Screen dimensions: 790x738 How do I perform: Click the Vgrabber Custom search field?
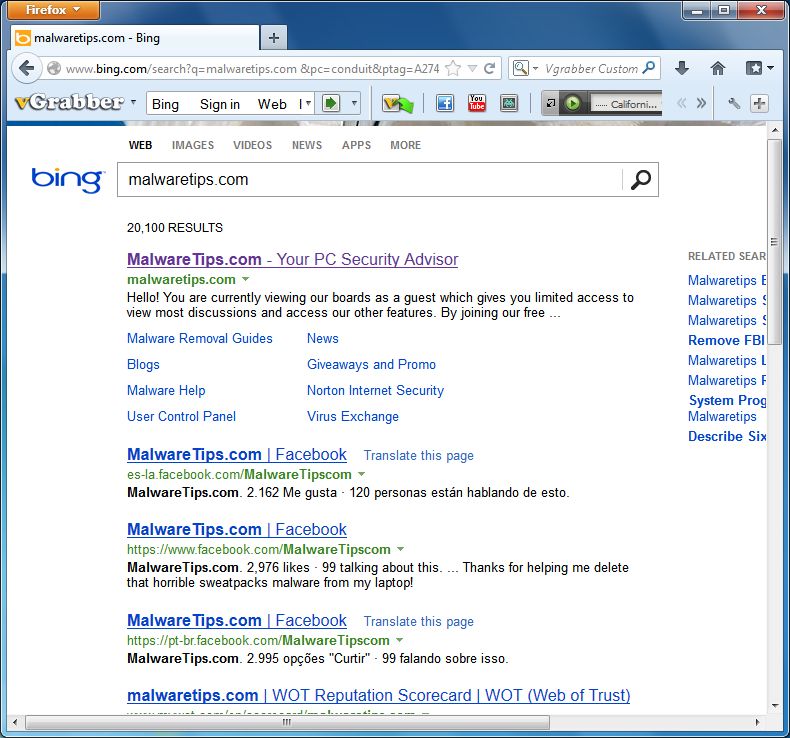(591, 69)
